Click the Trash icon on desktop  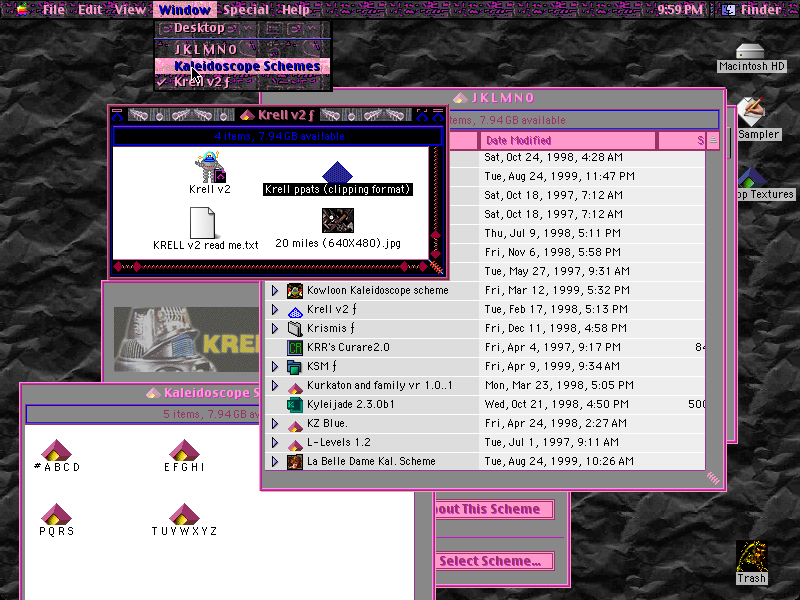pos(752,556)
